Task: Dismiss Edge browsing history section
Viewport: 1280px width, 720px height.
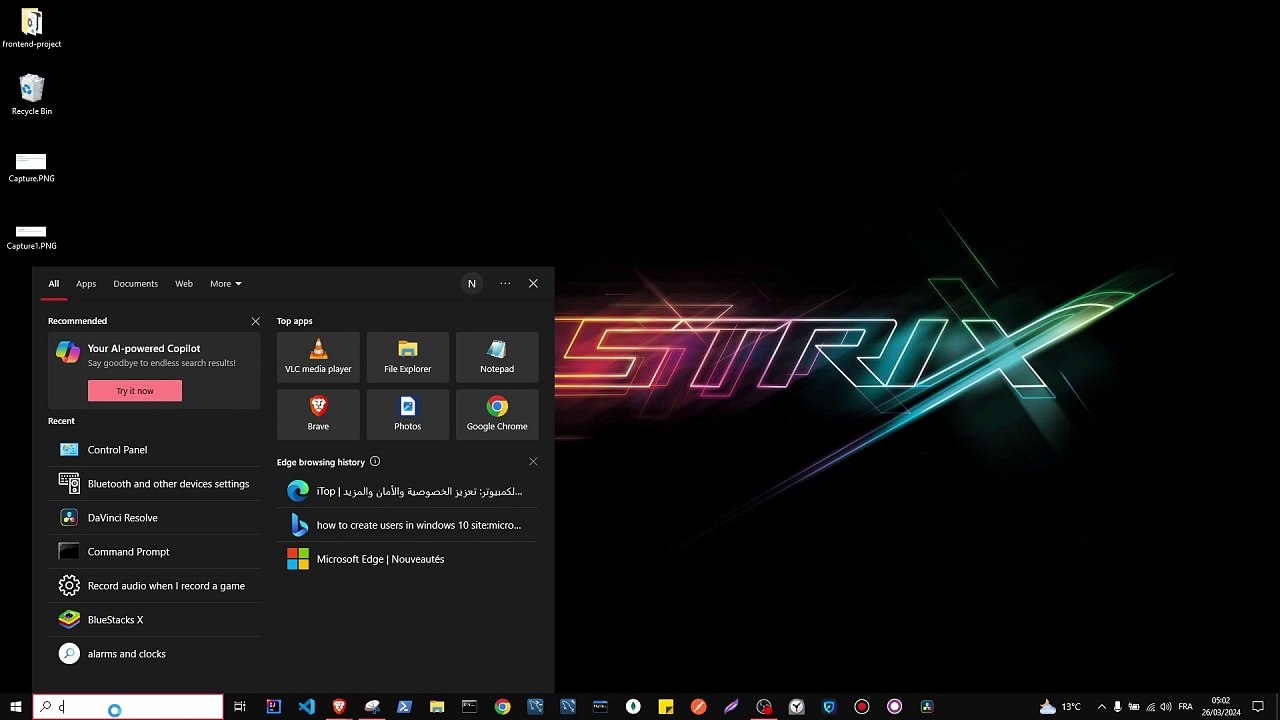Action: point(533,462)
